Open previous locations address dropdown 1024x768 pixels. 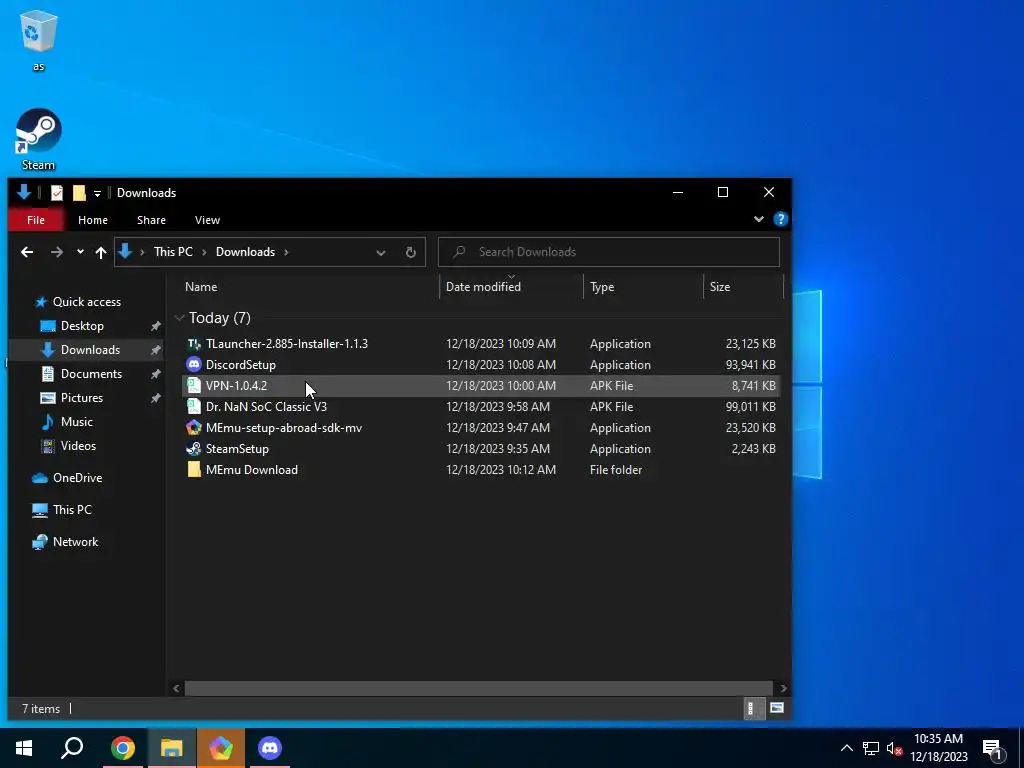[381, 253]
